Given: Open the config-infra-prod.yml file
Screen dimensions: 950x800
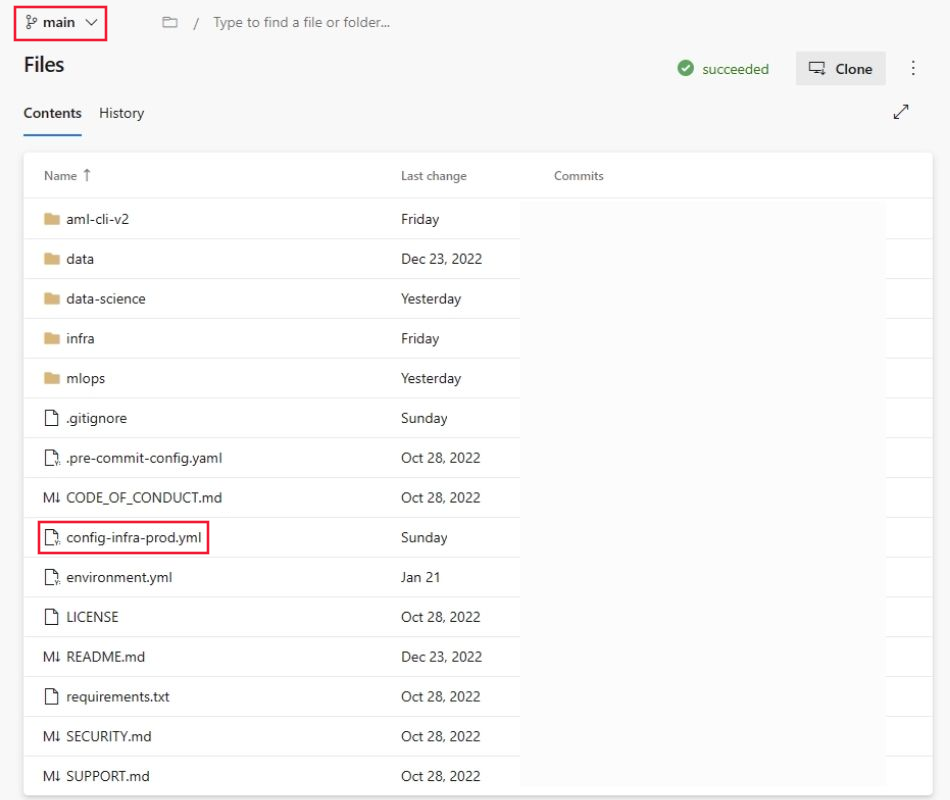Looking at the screenshot, I should (135, 537).
